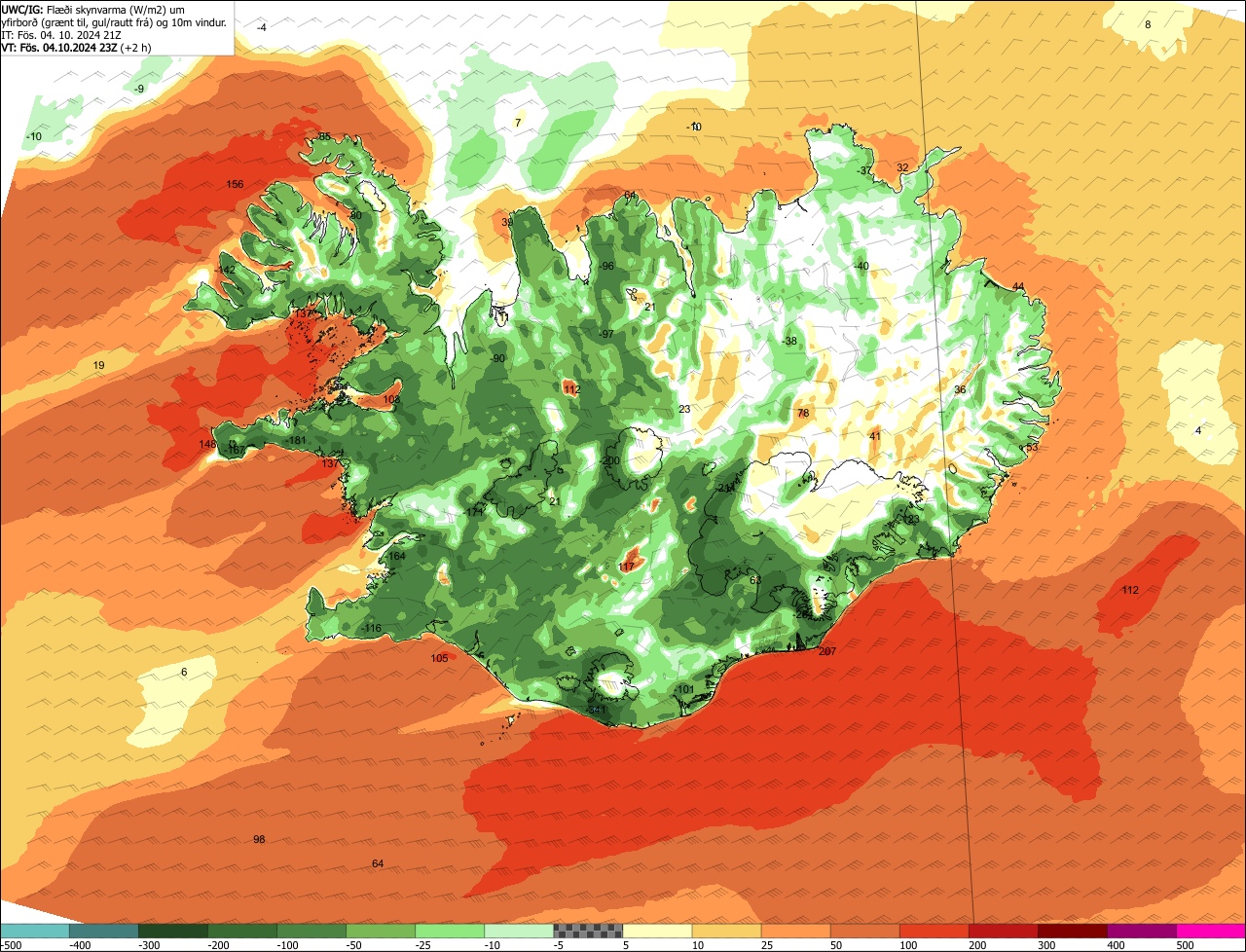Pick the light orange 25 legend swatch
The width and height of the screenshot is (1246, 952).
point(795,931)
